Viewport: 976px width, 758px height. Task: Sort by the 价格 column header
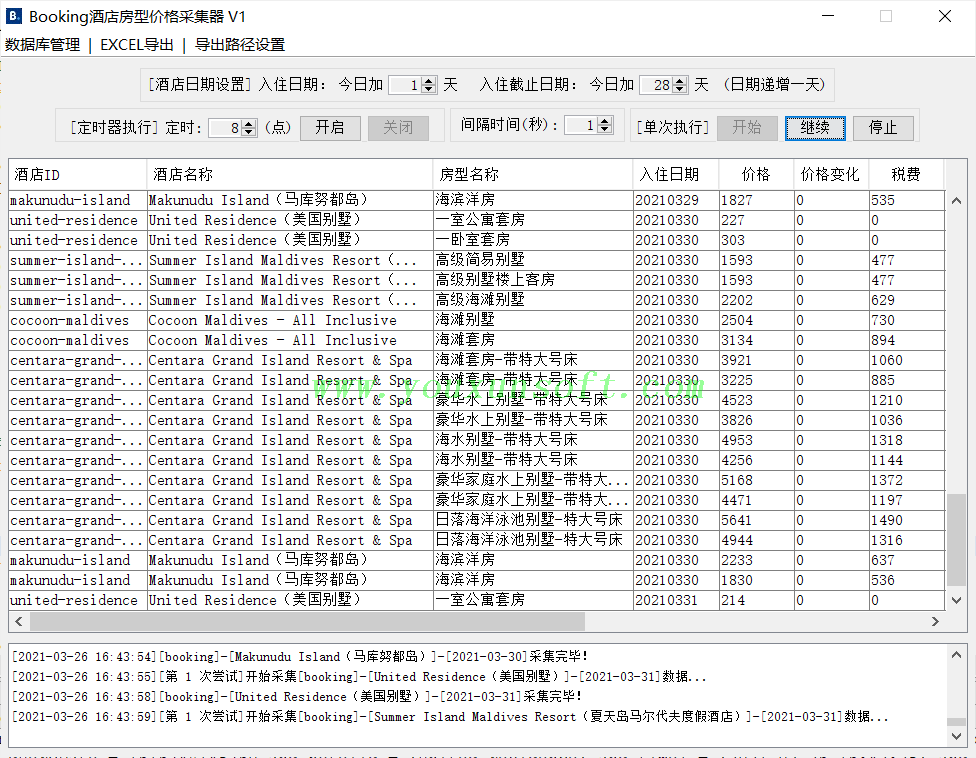(x=756, y=175)
